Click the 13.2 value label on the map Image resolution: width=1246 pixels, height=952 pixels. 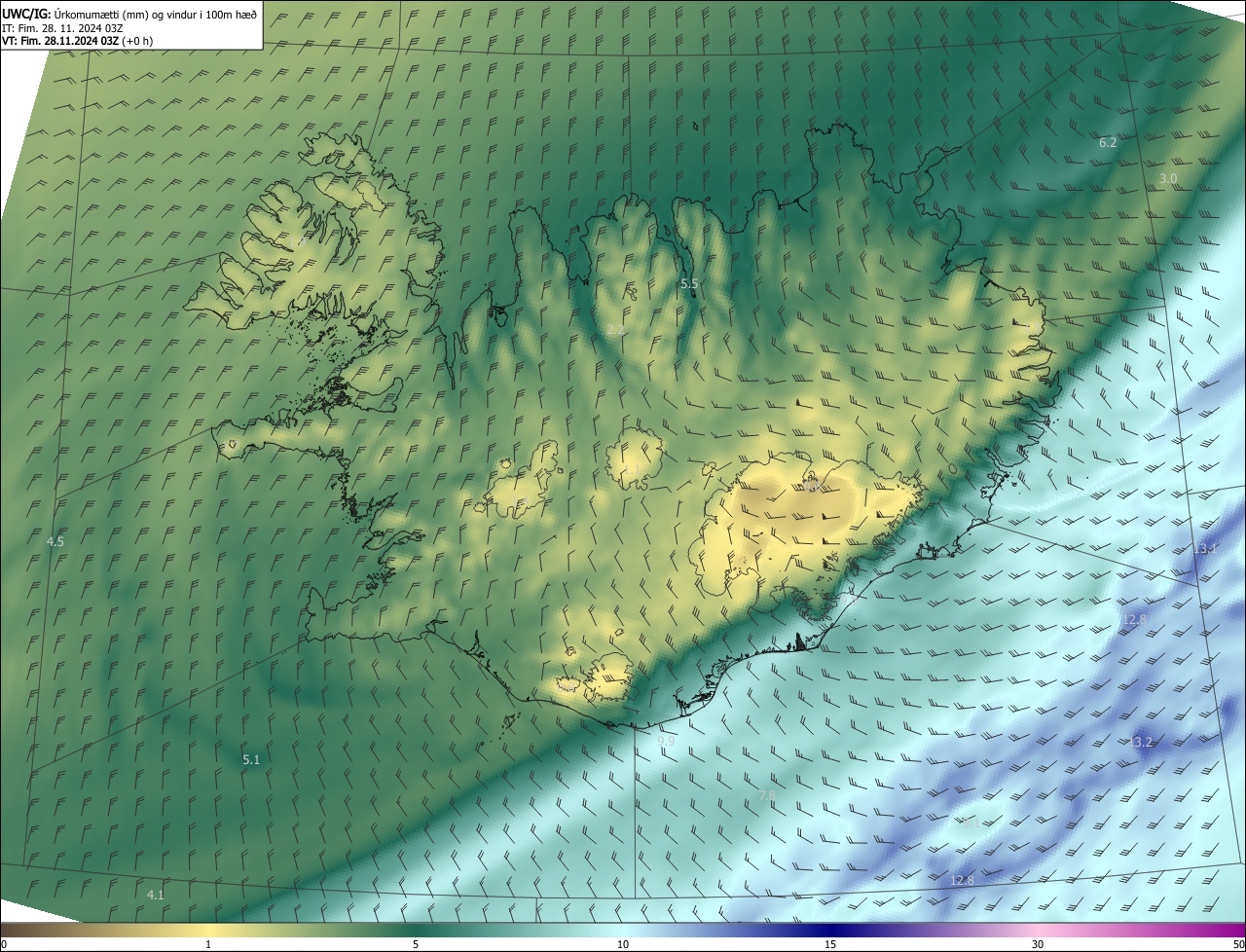pos(1141,742)
